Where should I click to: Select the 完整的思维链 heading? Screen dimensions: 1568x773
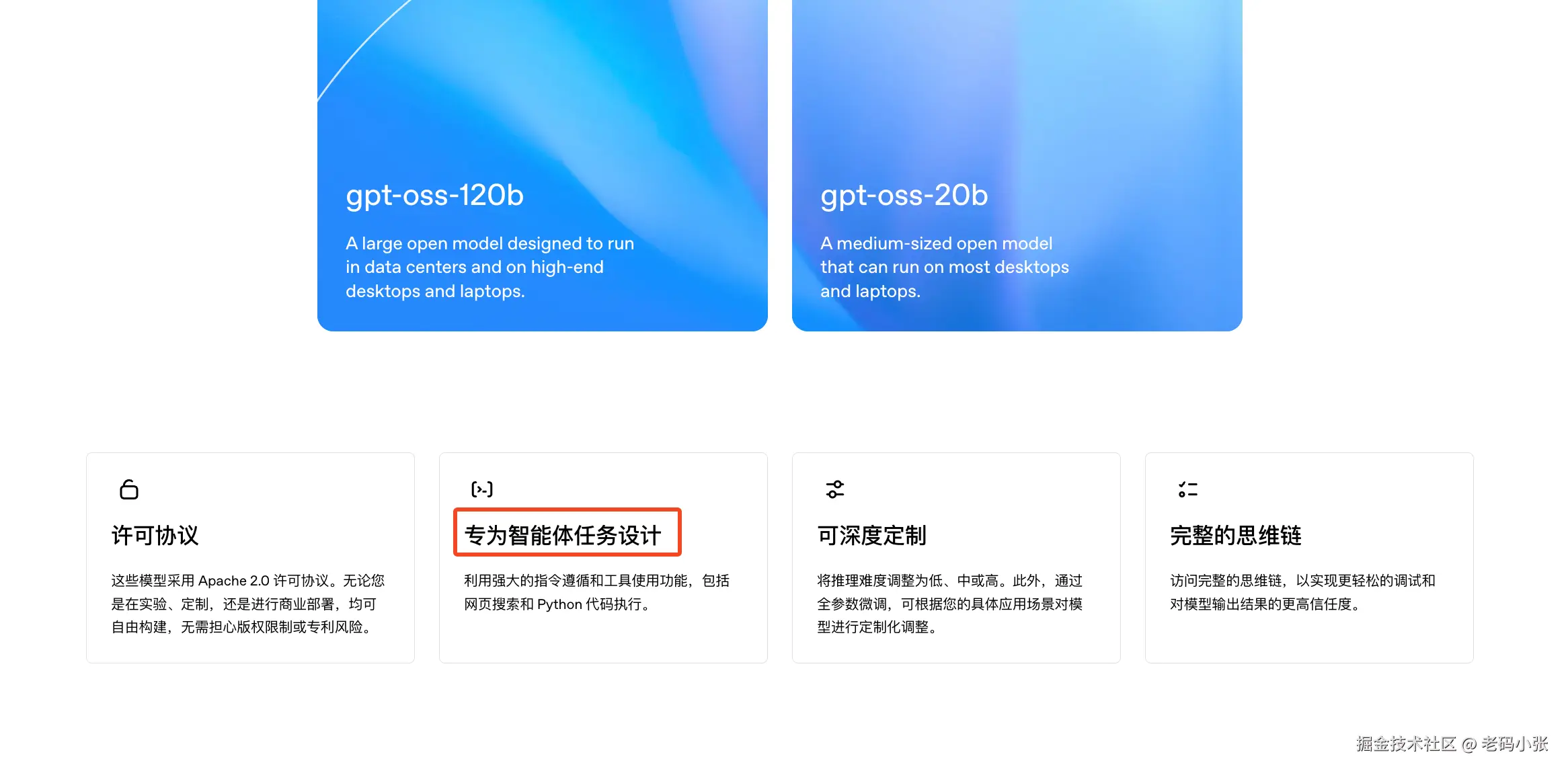pos(1236,536)
